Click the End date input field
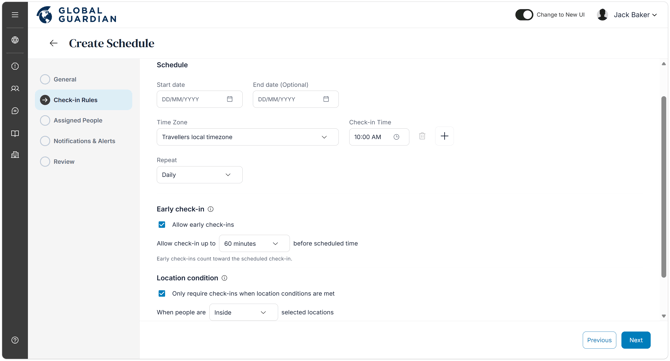 pyautogui.click(x=296, y=99)
